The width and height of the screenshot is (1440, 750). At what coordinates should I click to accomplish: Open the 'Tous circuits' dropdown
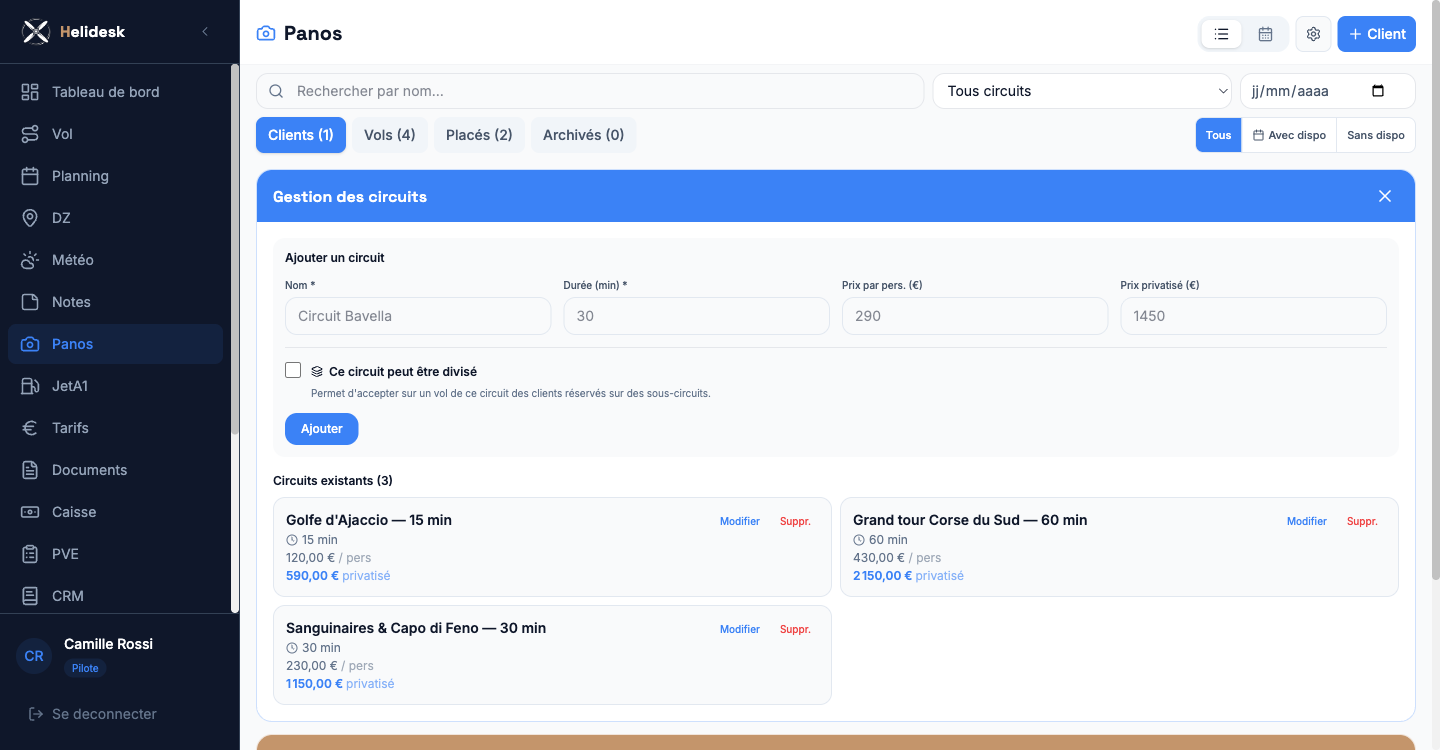click(1082, 91)
